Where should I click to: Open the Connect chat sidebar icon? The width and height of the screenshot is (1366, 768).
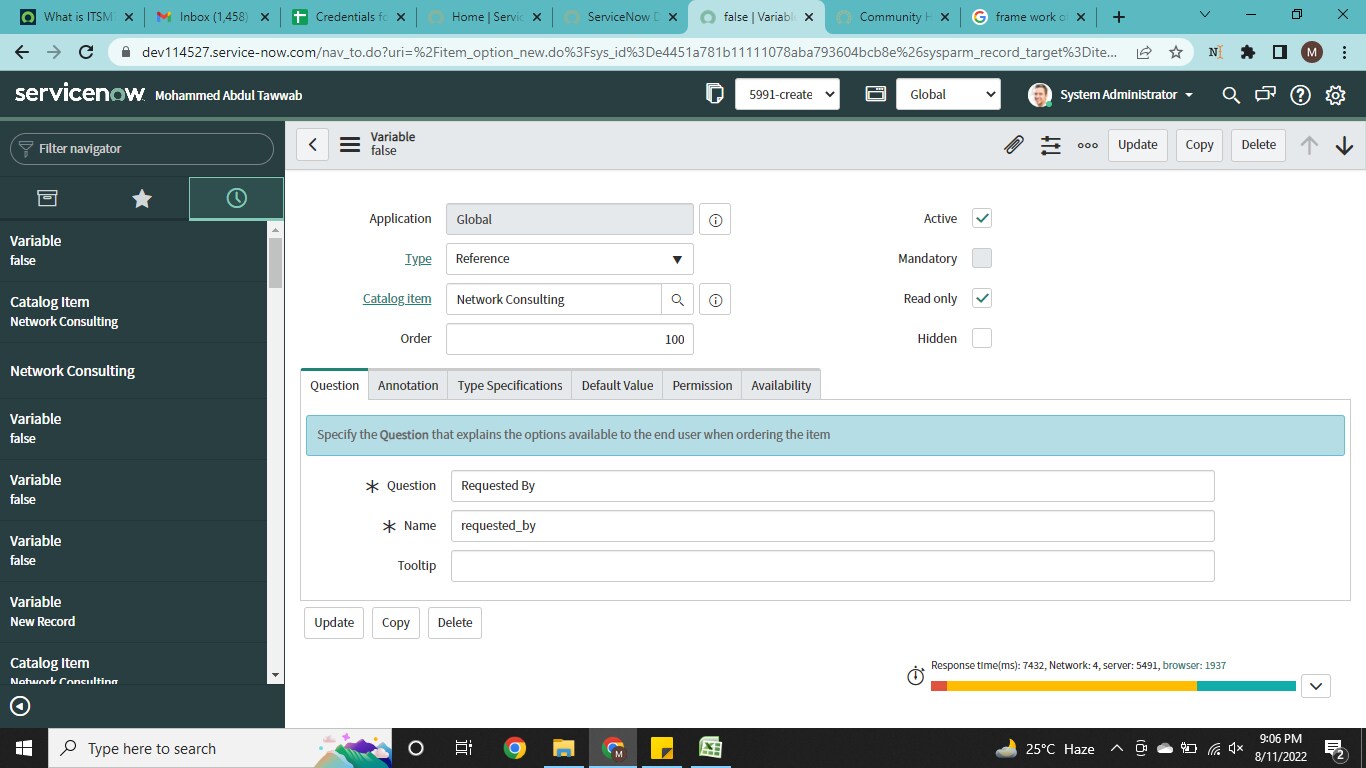tap(1265, 95)
